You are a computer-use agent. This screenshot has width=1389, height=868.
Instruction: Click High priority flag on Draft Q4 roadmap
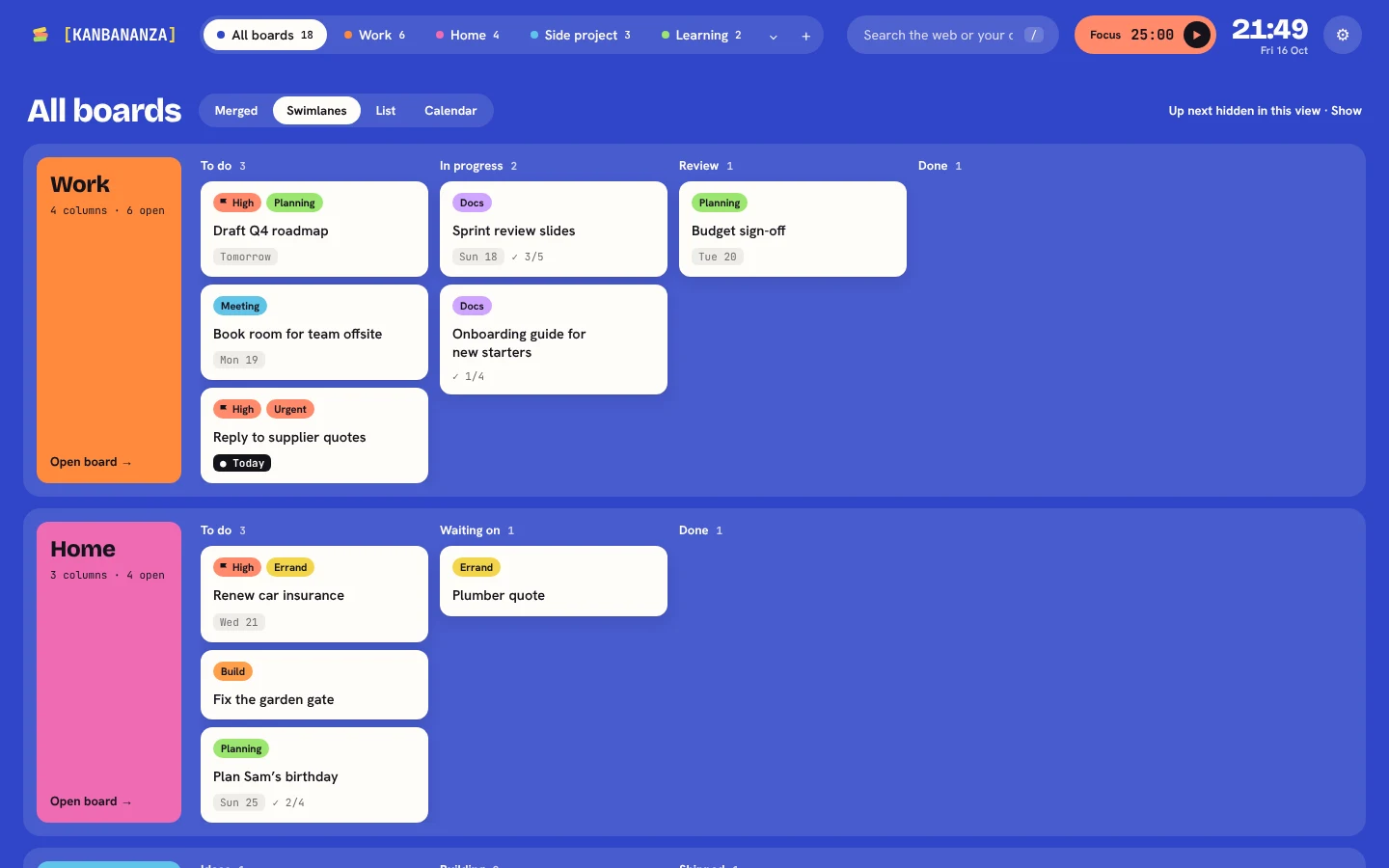[237, 203]
